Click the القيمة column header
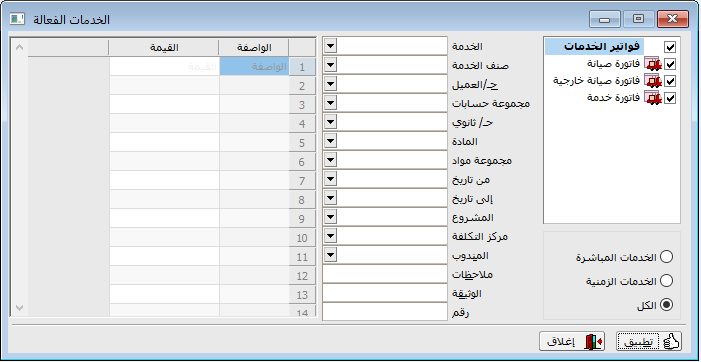 click(164, 47)
